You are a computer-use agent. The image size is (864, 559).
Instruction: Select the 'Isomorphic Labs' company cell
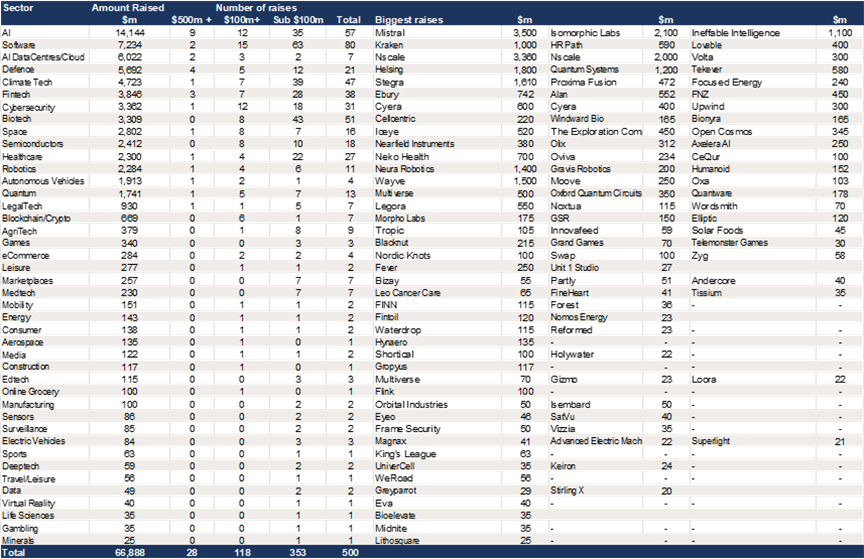click(585, 33)
